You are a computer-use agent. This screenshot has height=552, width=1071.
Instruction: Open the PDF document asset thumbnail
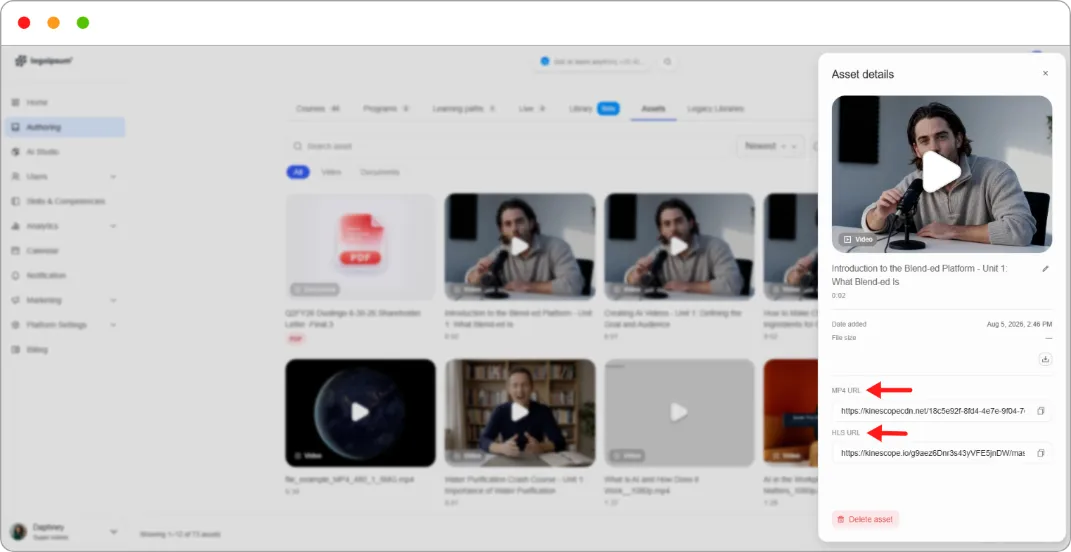click(x=361, y=247)
